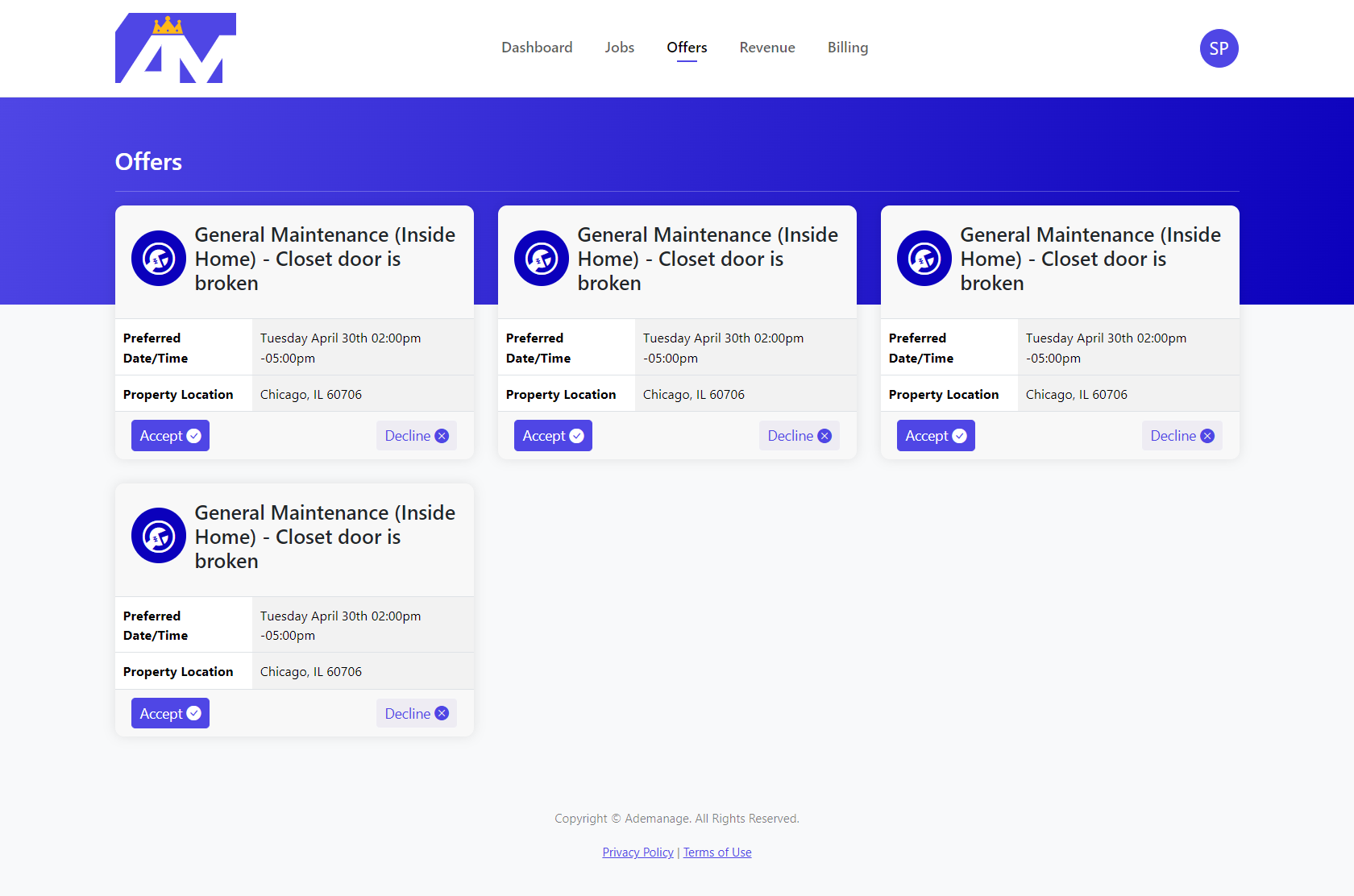Open the Terms of Use link
The width and height of the screenshot is (1354, 896).
point(717,852)
